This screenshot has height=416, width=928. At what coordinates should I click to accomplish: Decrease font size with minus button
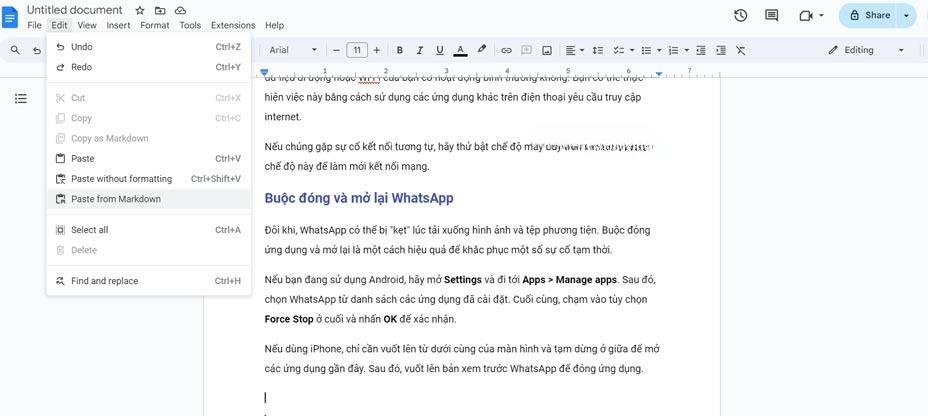coord(336,50)
